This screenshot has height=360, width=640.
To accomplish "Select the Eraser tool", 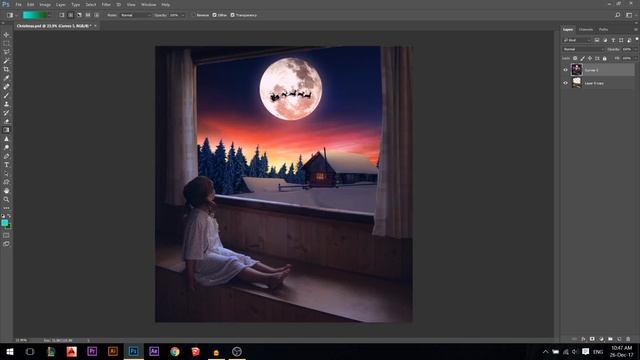I will (6, 121).
